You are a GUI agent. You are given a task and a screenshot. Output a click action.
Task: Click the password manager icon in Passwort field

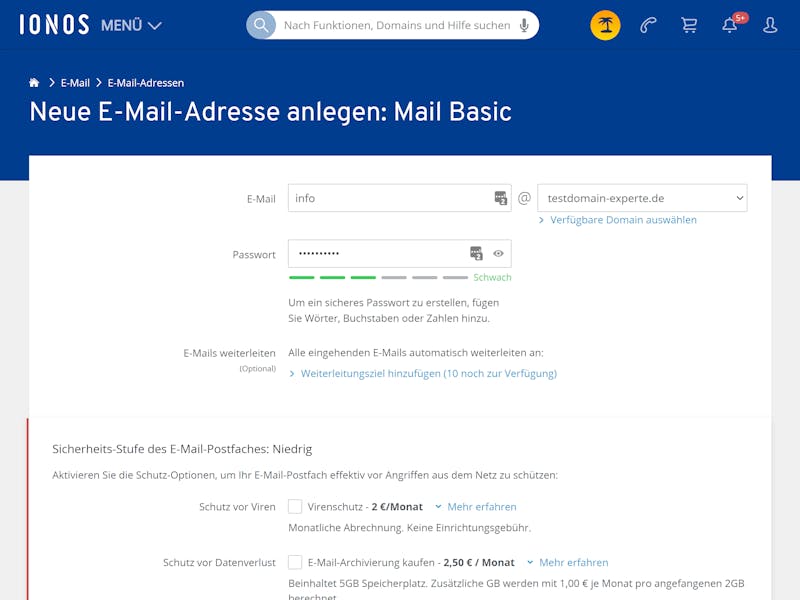tap(476, 254)
